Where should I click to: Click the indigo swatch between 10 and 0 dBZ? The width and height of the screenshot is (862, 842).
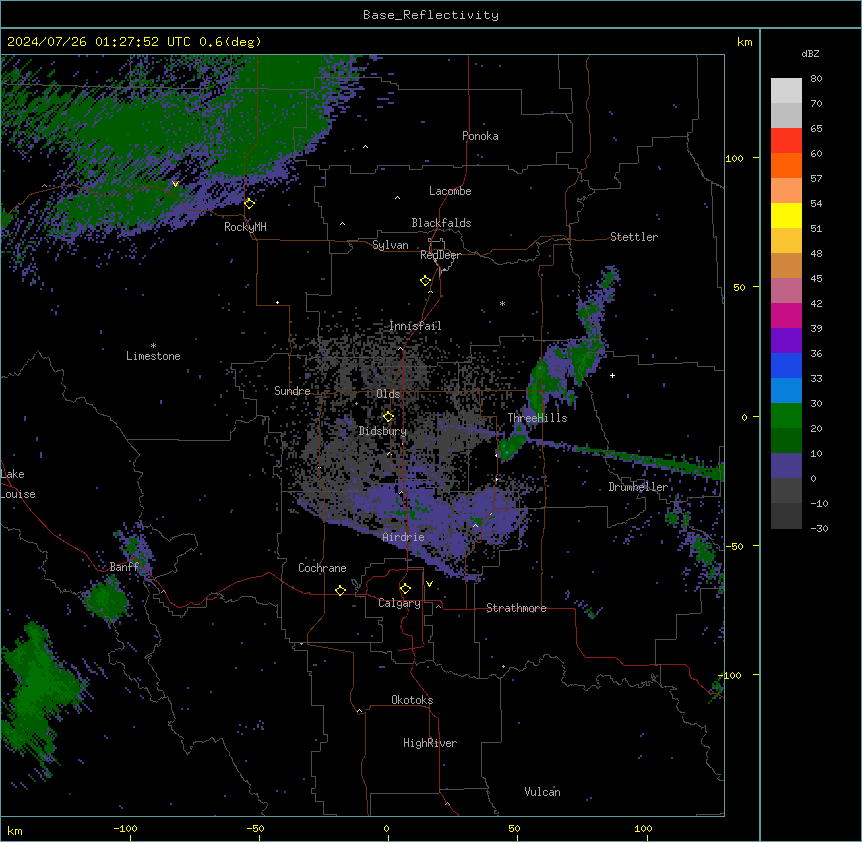[786, 466]
